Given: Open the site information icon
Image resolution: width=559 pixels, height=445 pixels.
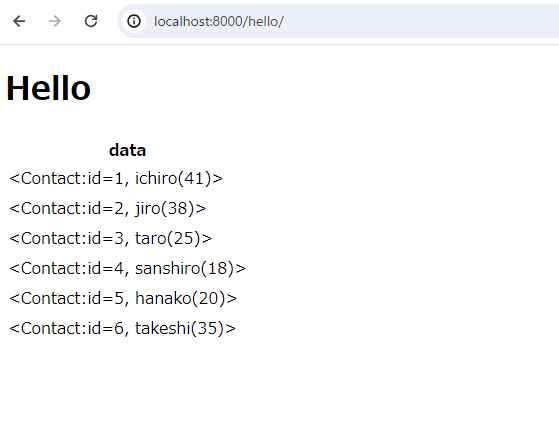Looking at the screenshot, I should tap(134, 21).
